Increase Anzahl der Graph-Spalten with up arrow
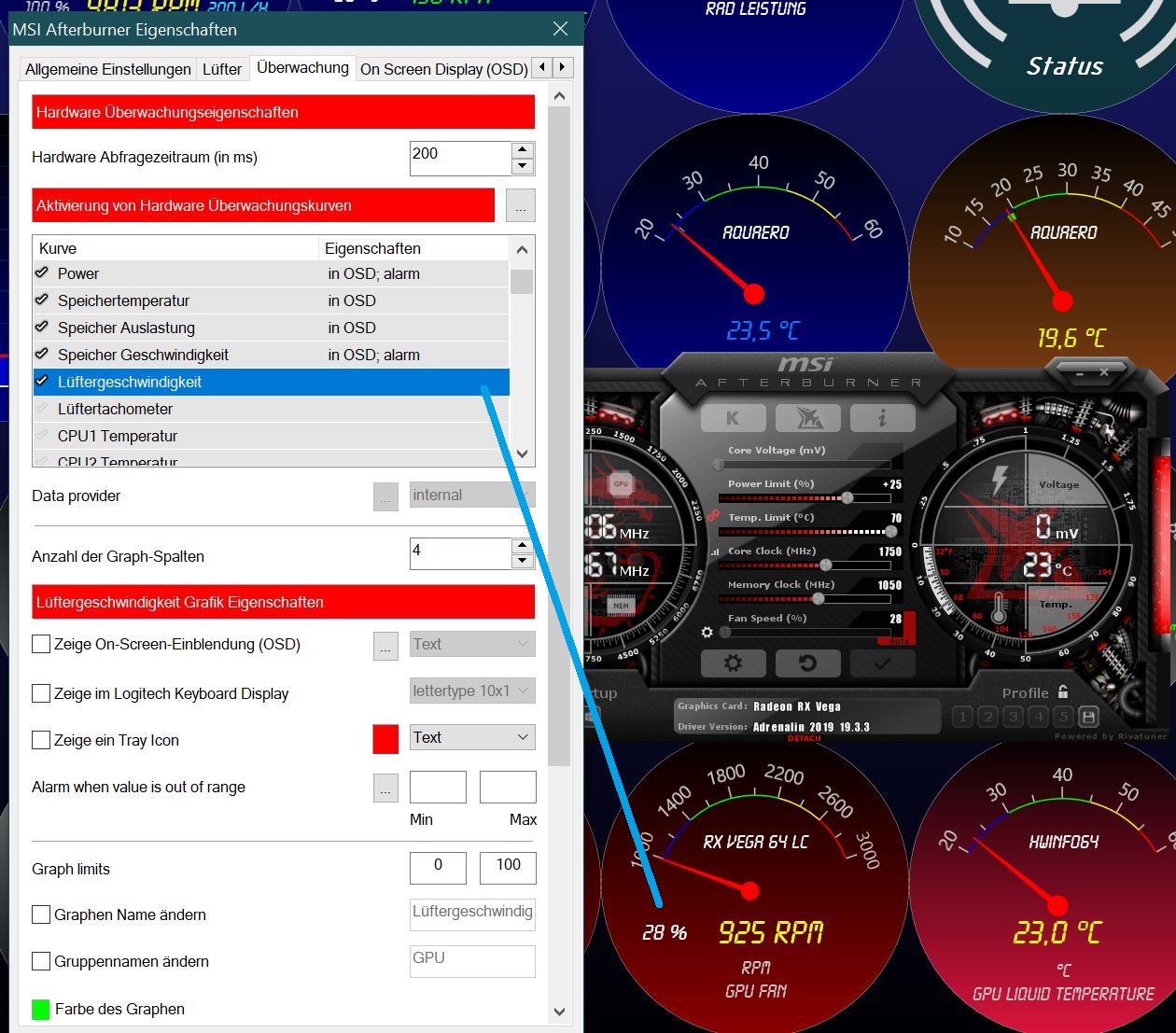The height and width of the screenshot is (1033, 1176). (523, 545)
